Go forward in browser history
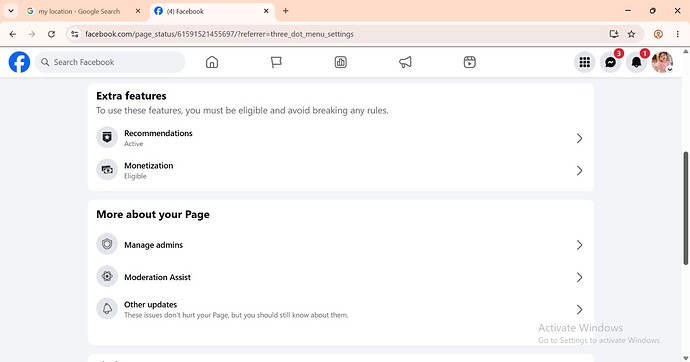Viewport: 690px width, 362px height. (x=32, y=34)
